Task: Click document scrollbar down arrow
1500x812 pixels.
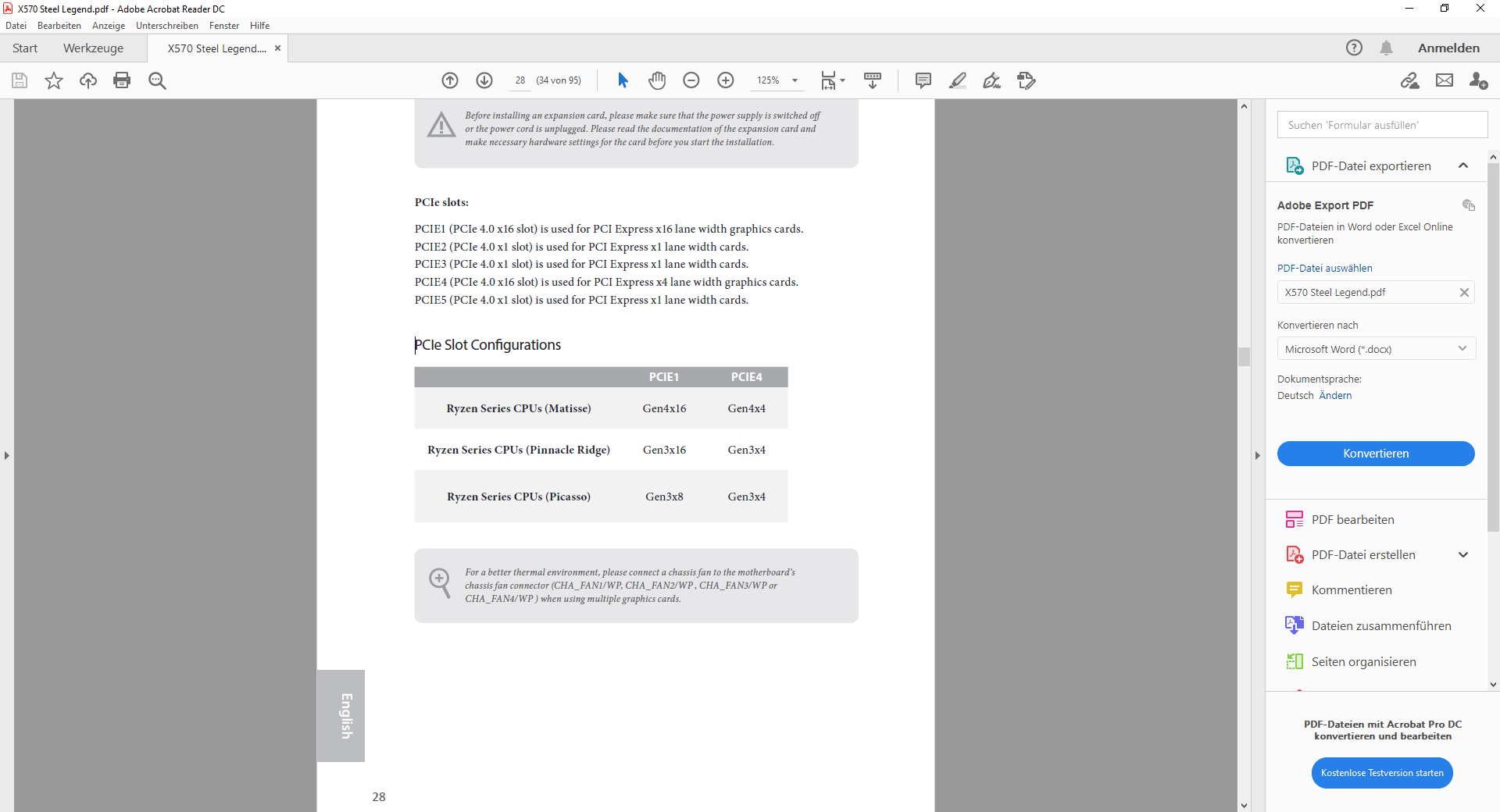Action: [x=1244, y=806]
